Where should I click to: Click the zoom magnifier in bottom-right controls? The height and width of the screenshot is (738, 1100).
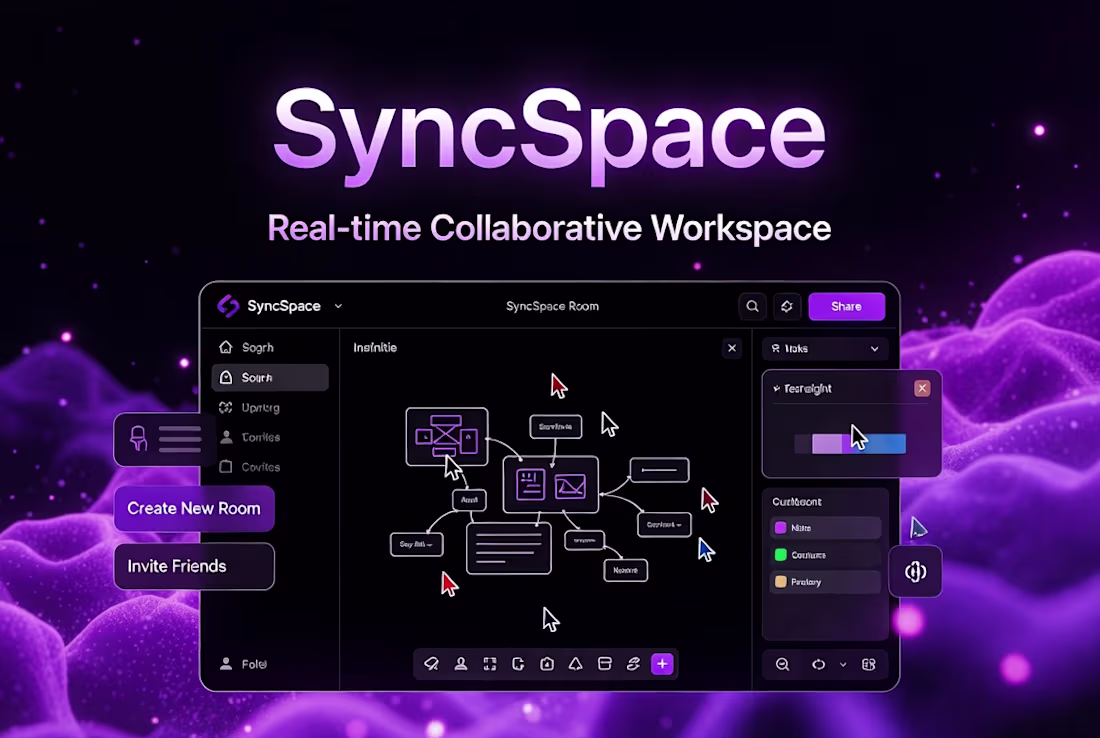[782, 664]
